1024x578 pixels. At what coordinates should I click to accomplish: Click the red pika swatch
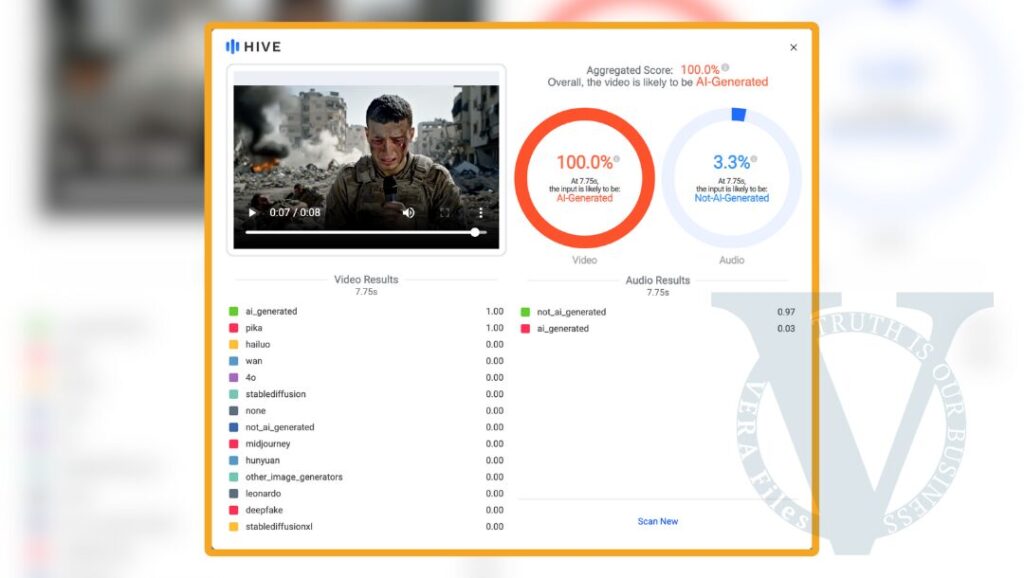click(233, 328)
